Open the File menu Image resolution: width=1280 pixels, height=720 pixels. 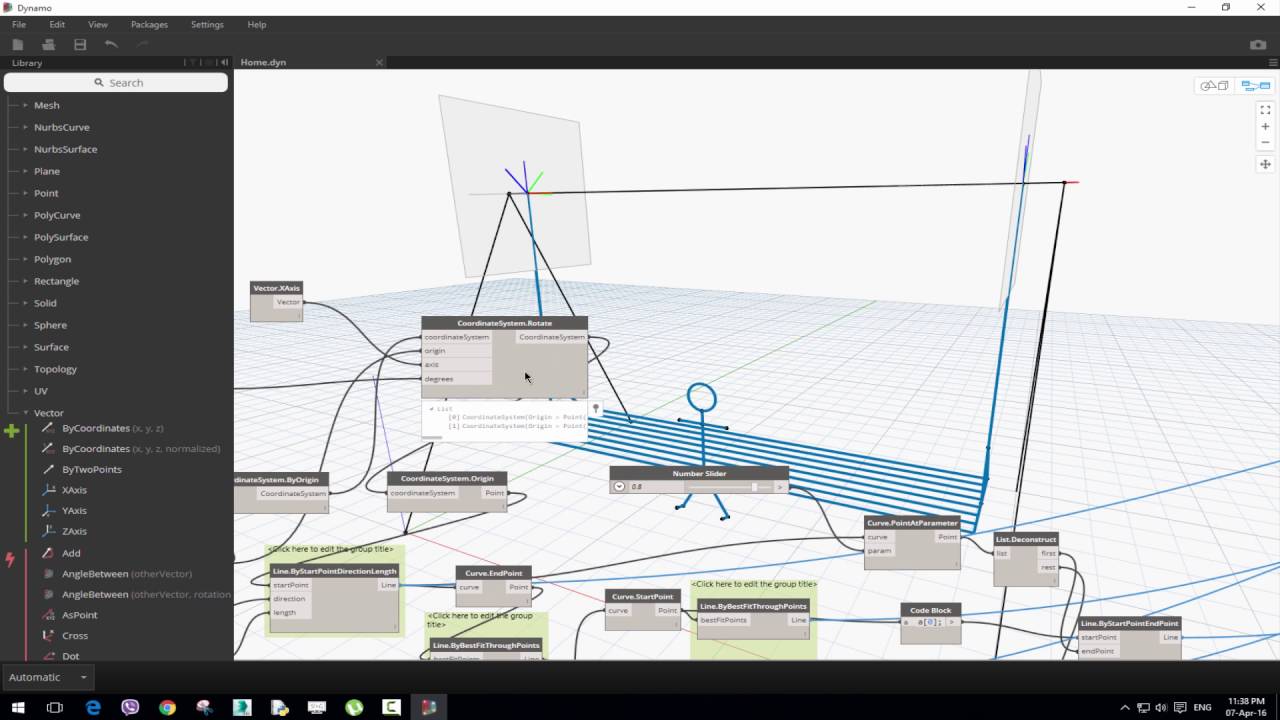pyautogui.click(x=19, y=24)
